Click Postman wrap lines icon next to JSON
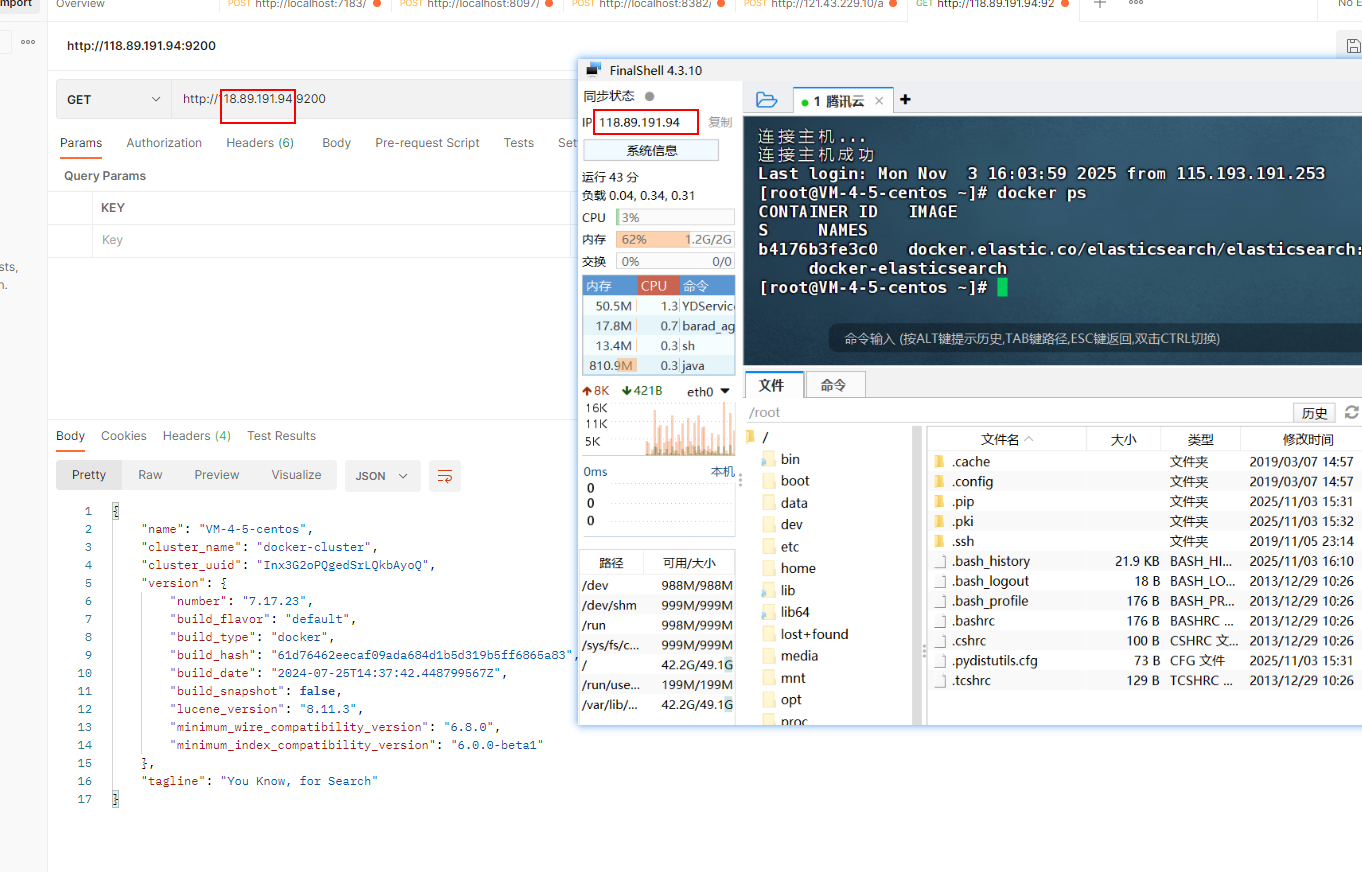 [x=445, y=476]
